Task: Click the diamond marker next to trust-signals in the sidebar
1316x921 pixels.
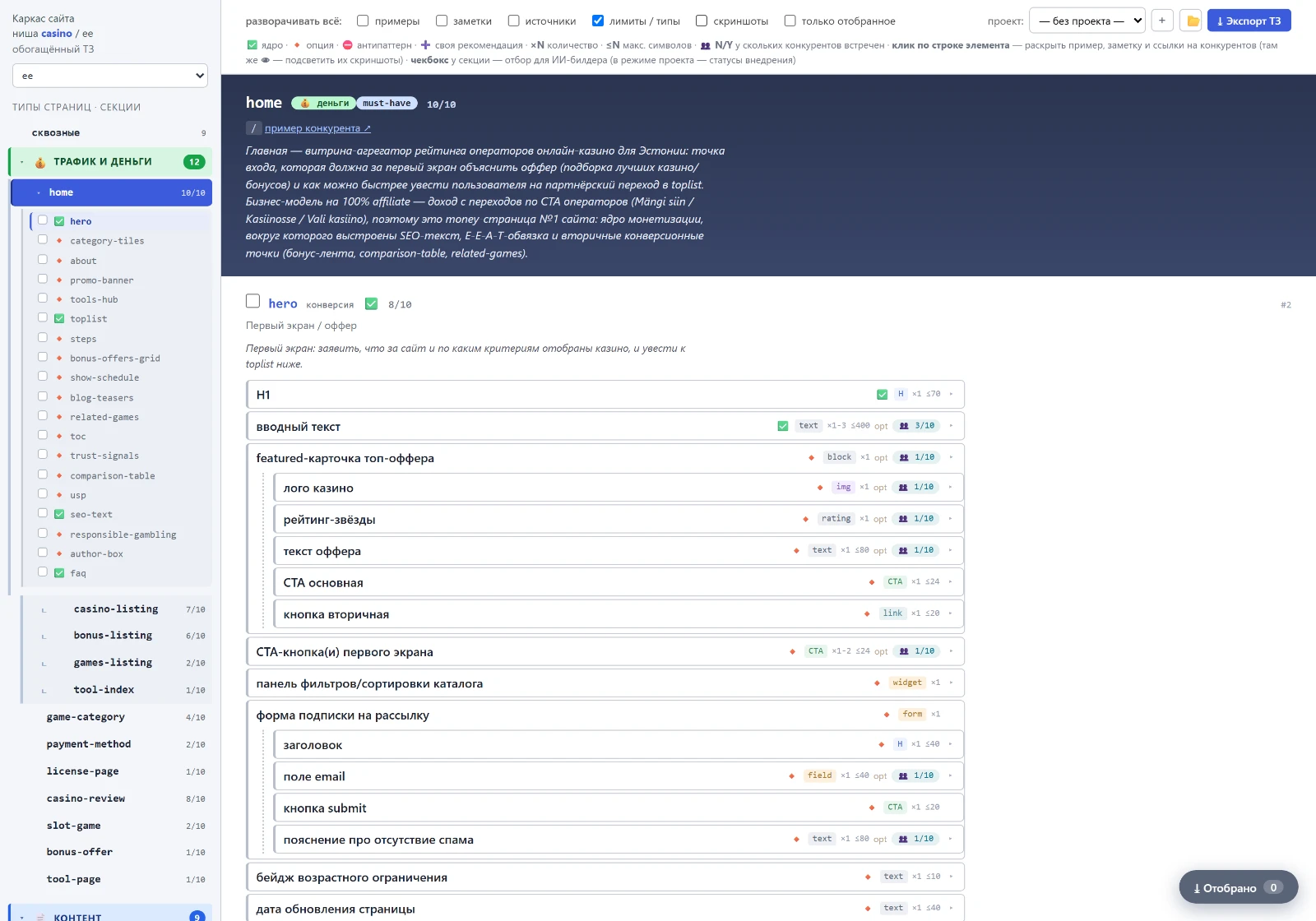Action: 59,456
